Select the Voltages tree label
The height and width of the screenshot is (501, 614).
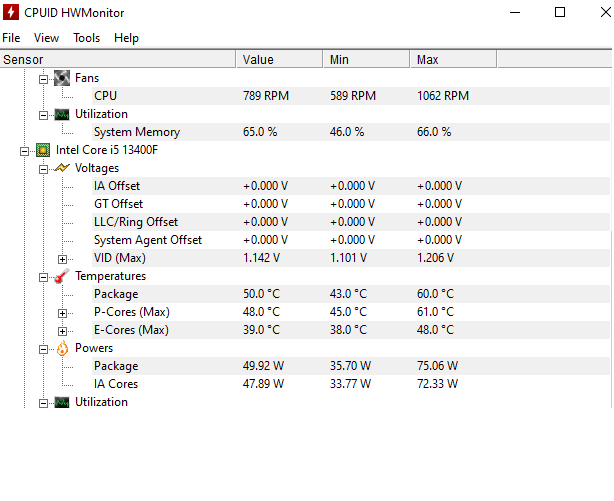[x=97, y=168]
